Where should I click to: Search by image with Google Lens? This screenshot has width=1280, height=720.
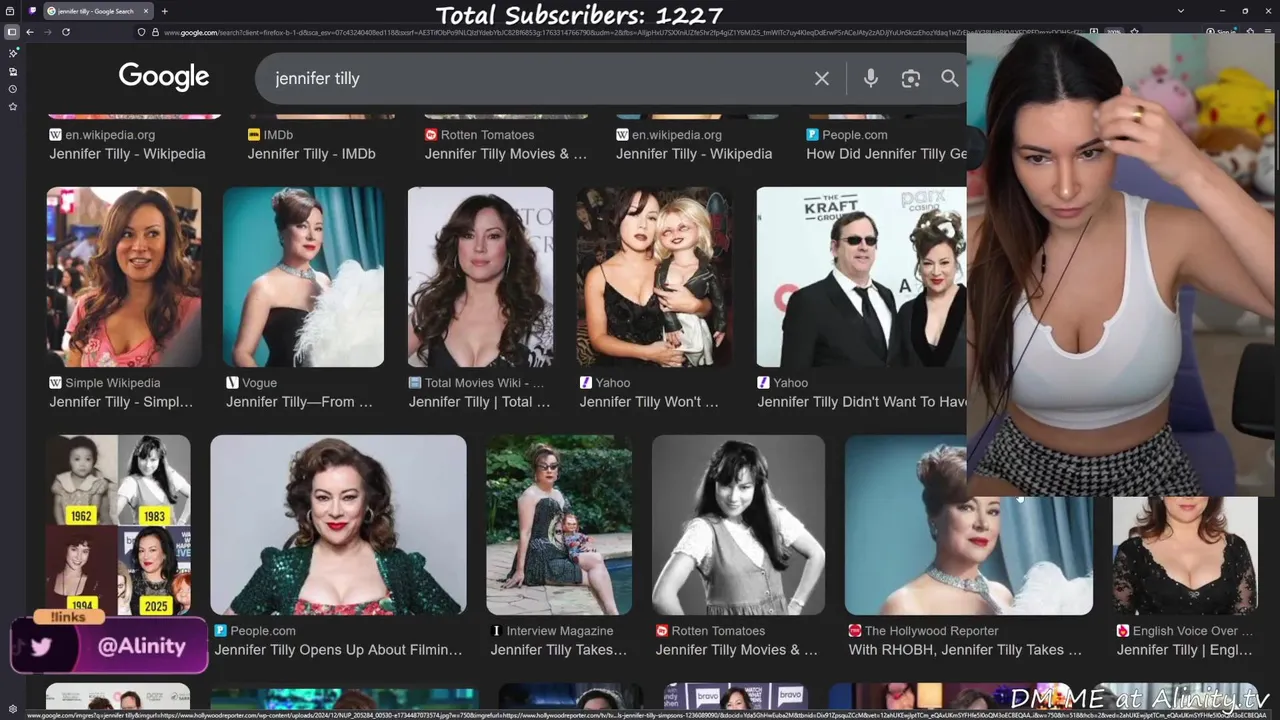[x=910, y=78]
